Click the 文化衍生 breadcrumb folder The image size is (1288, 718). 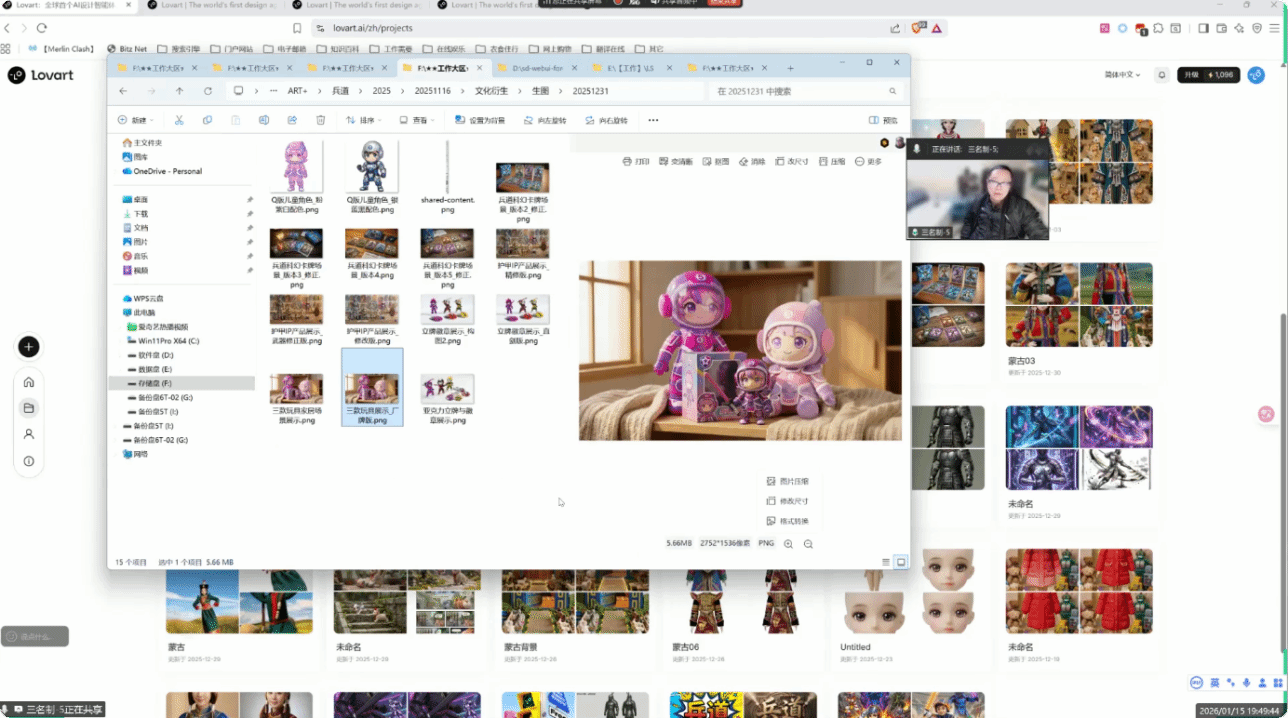pyautogui.click(x=491, y=91)
